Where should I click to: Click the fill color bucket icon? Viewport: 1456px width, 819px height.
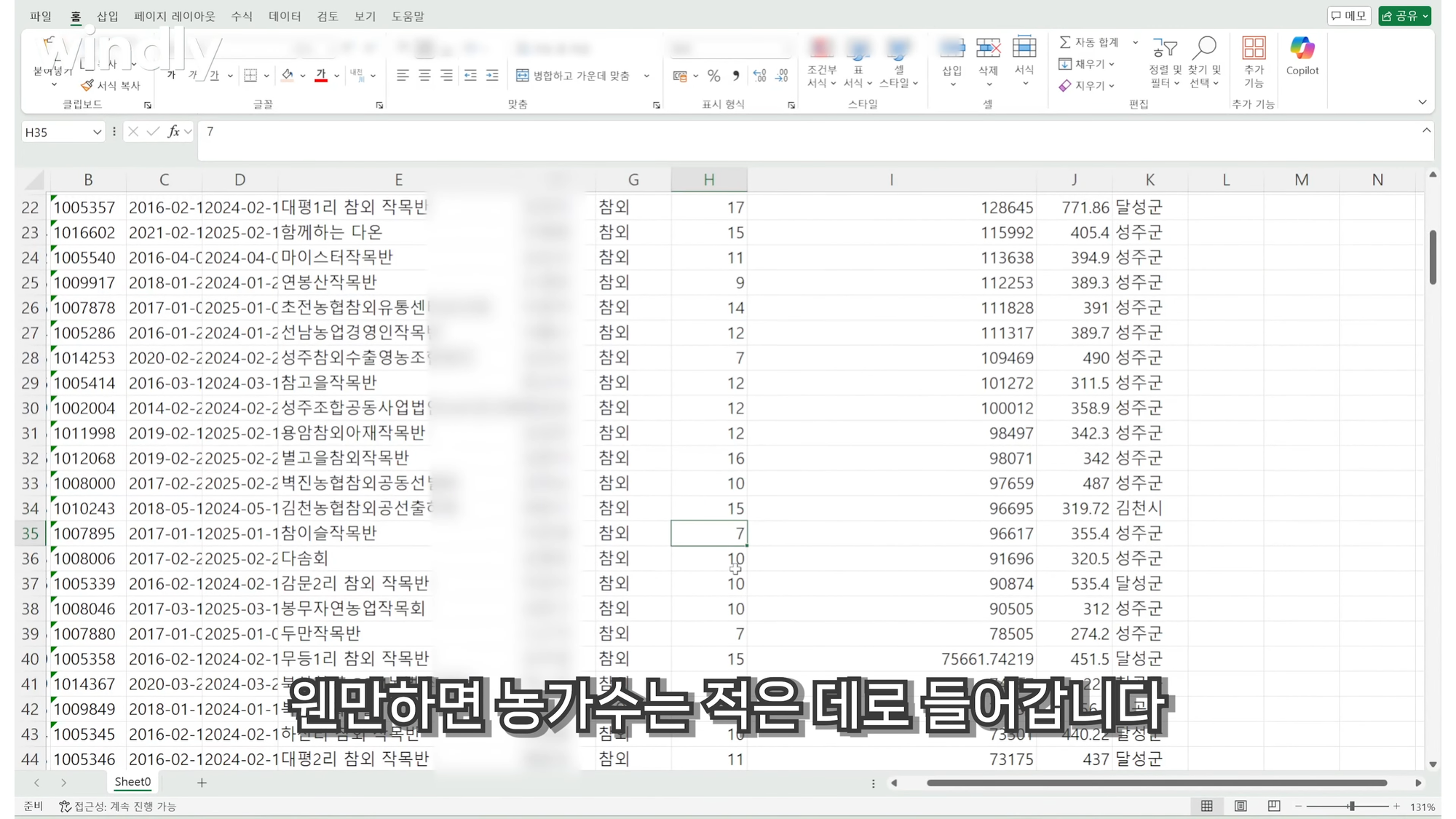pos(288,75)
